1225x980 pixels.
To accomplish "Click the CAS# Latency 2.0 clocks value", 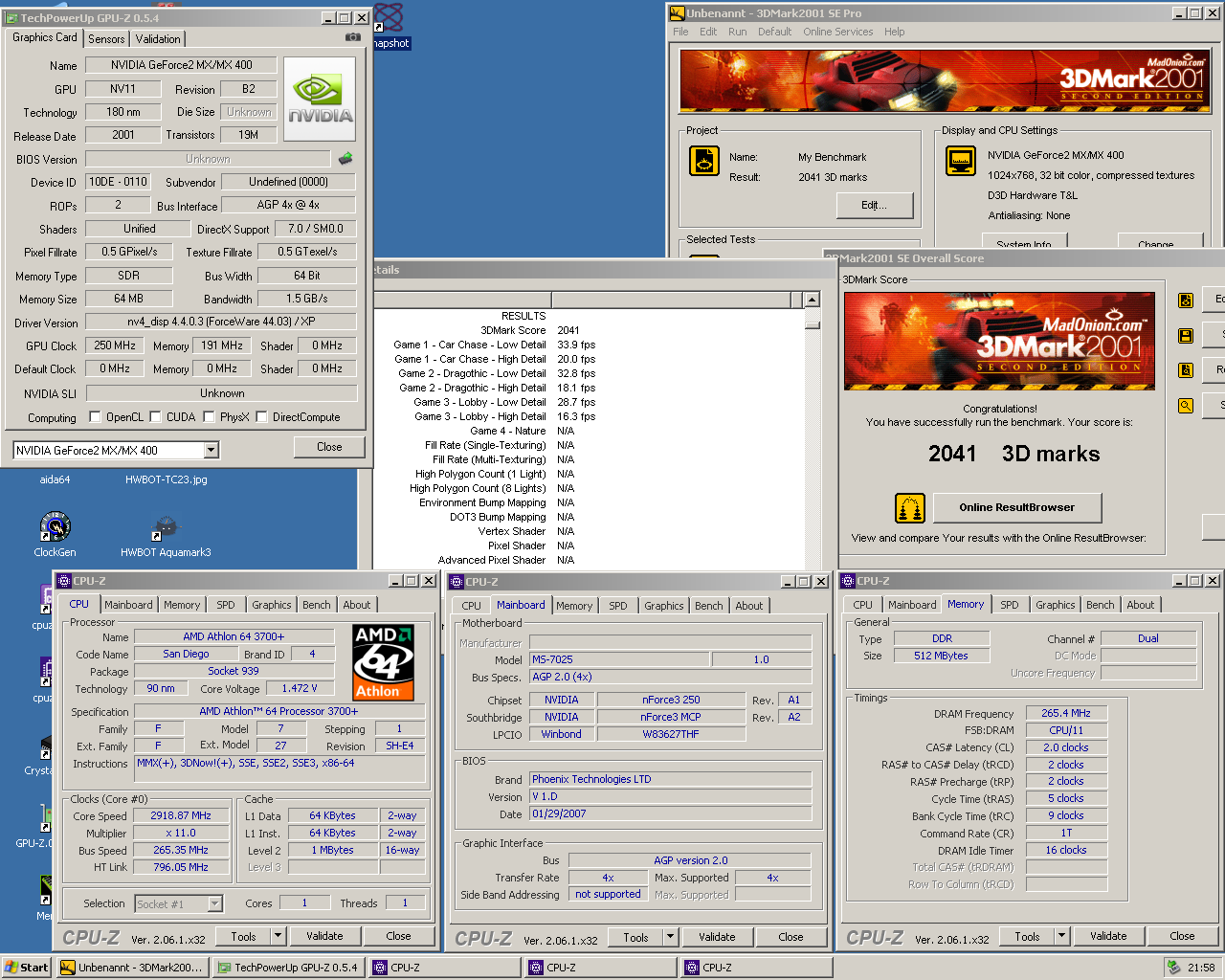I will (1066, 747).
